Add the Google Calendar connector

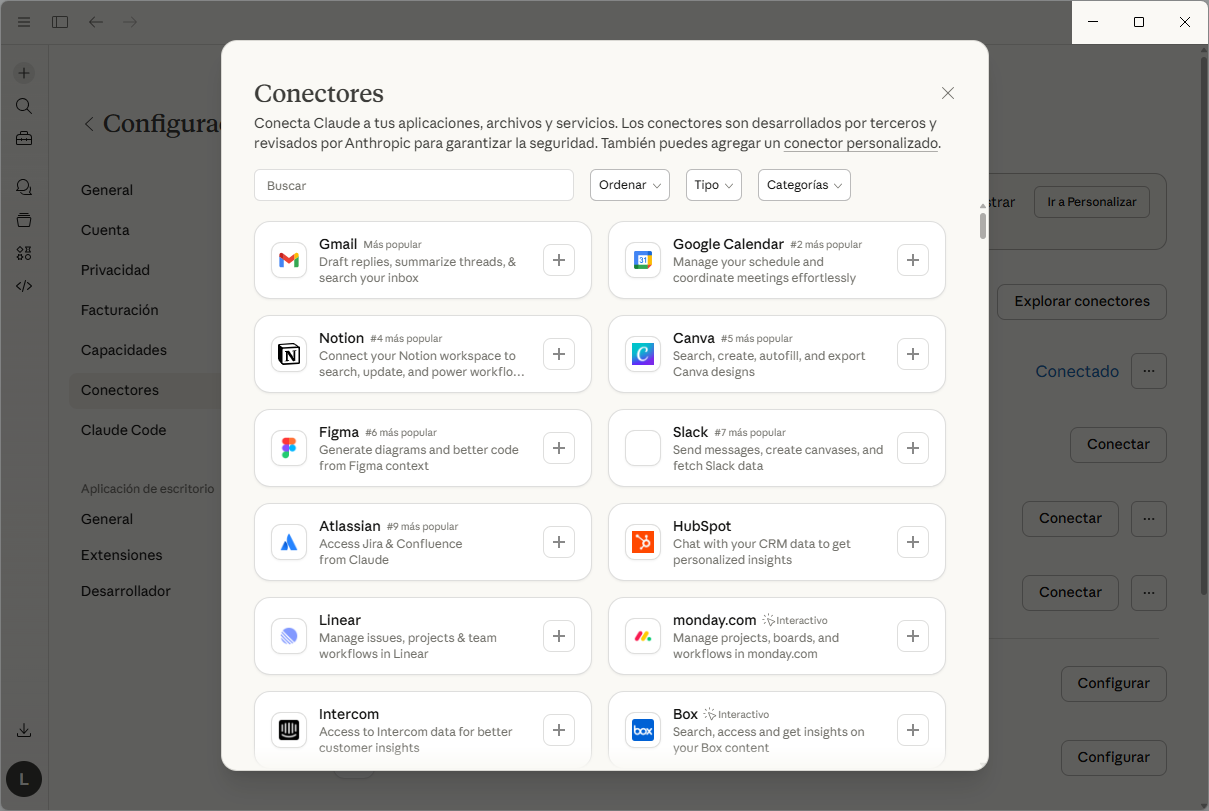click(913, 260)
